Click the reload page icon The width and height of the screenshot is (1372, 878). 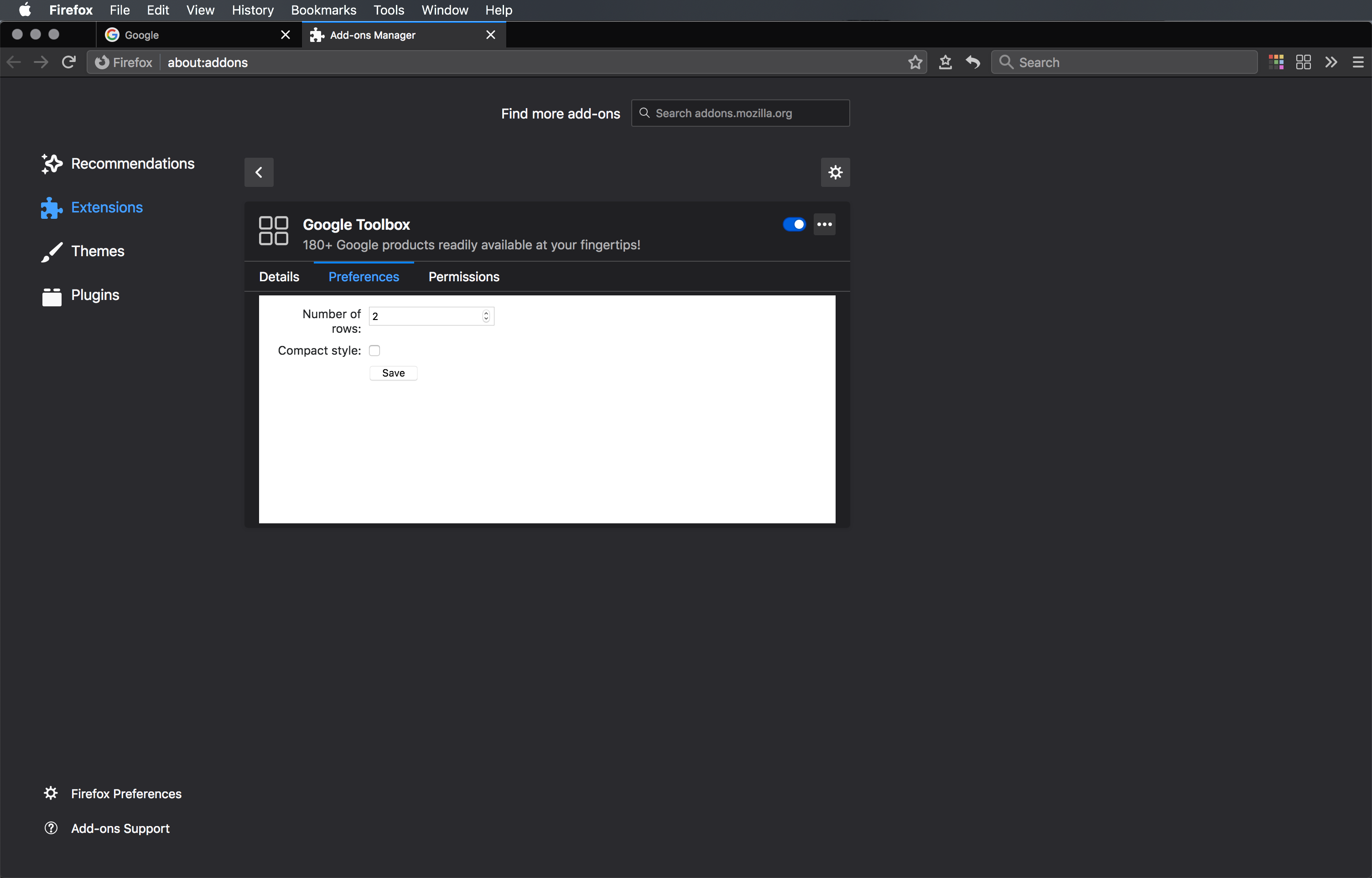click(69, 62)
